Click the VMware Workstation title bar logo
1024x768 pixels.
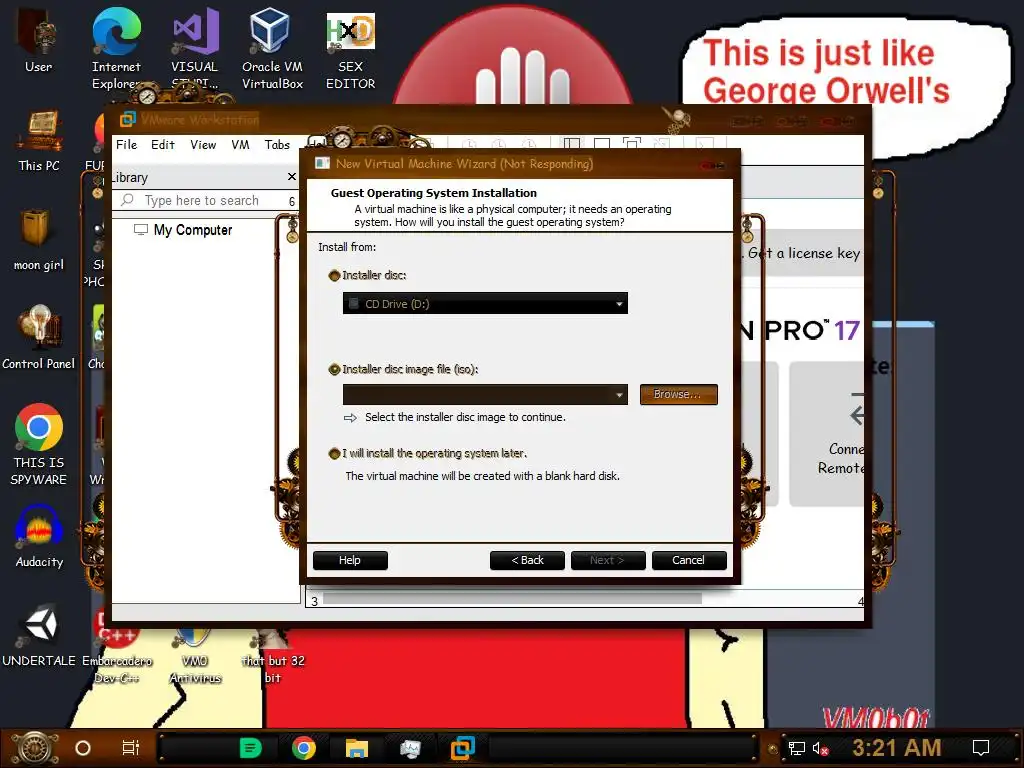127,119
